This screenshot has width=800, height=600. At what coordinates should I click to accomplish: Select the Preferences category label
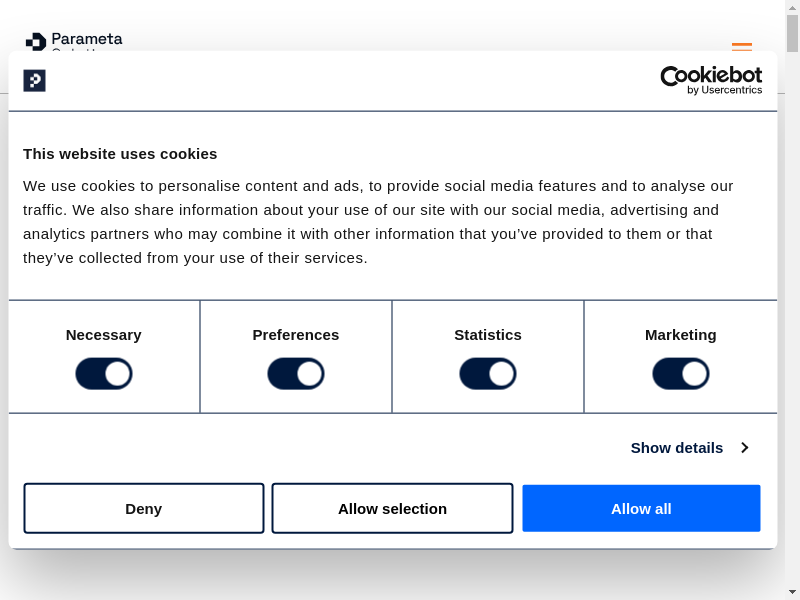(296, 335)
